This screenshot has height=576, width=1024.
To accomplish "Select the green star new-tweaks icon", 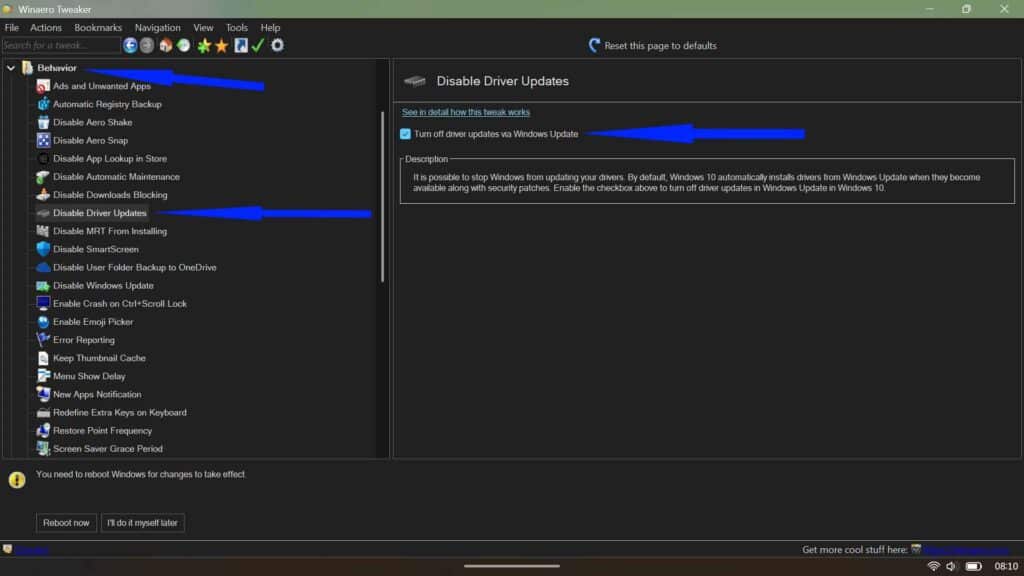I will click(203, 45).
